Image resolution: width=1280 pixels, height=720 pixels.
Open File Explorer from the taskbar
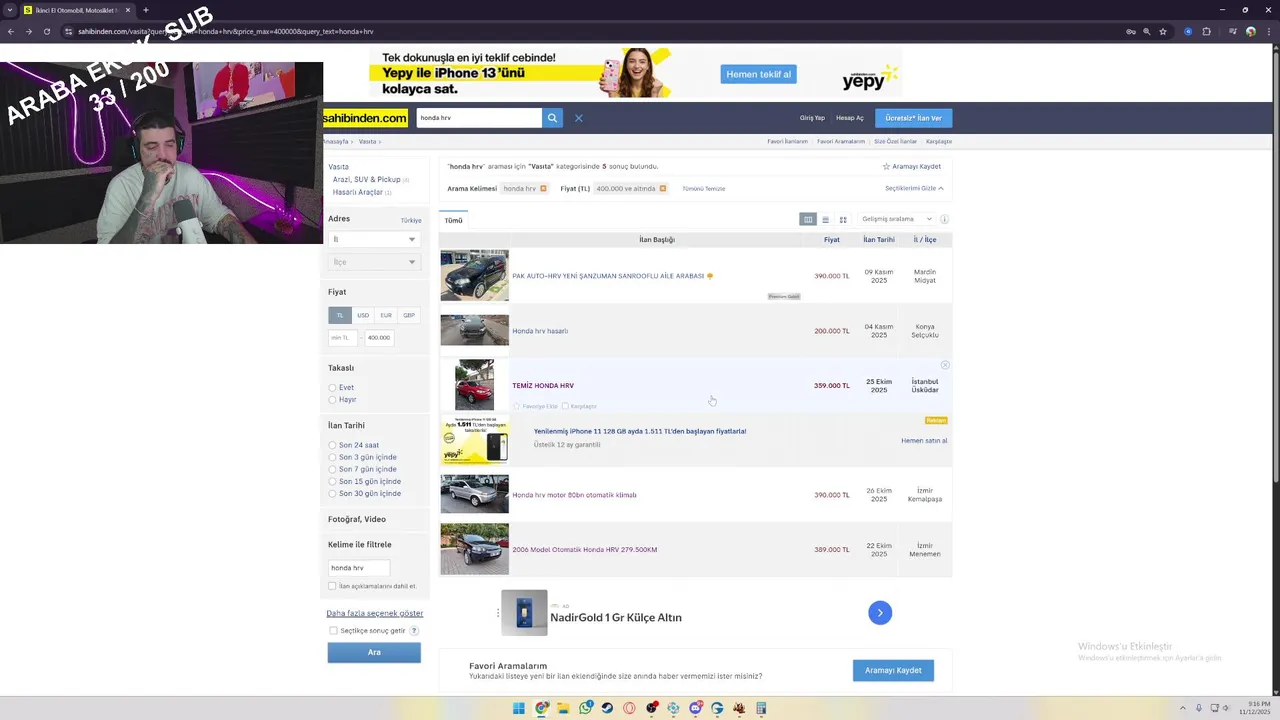tap(563, 708)
